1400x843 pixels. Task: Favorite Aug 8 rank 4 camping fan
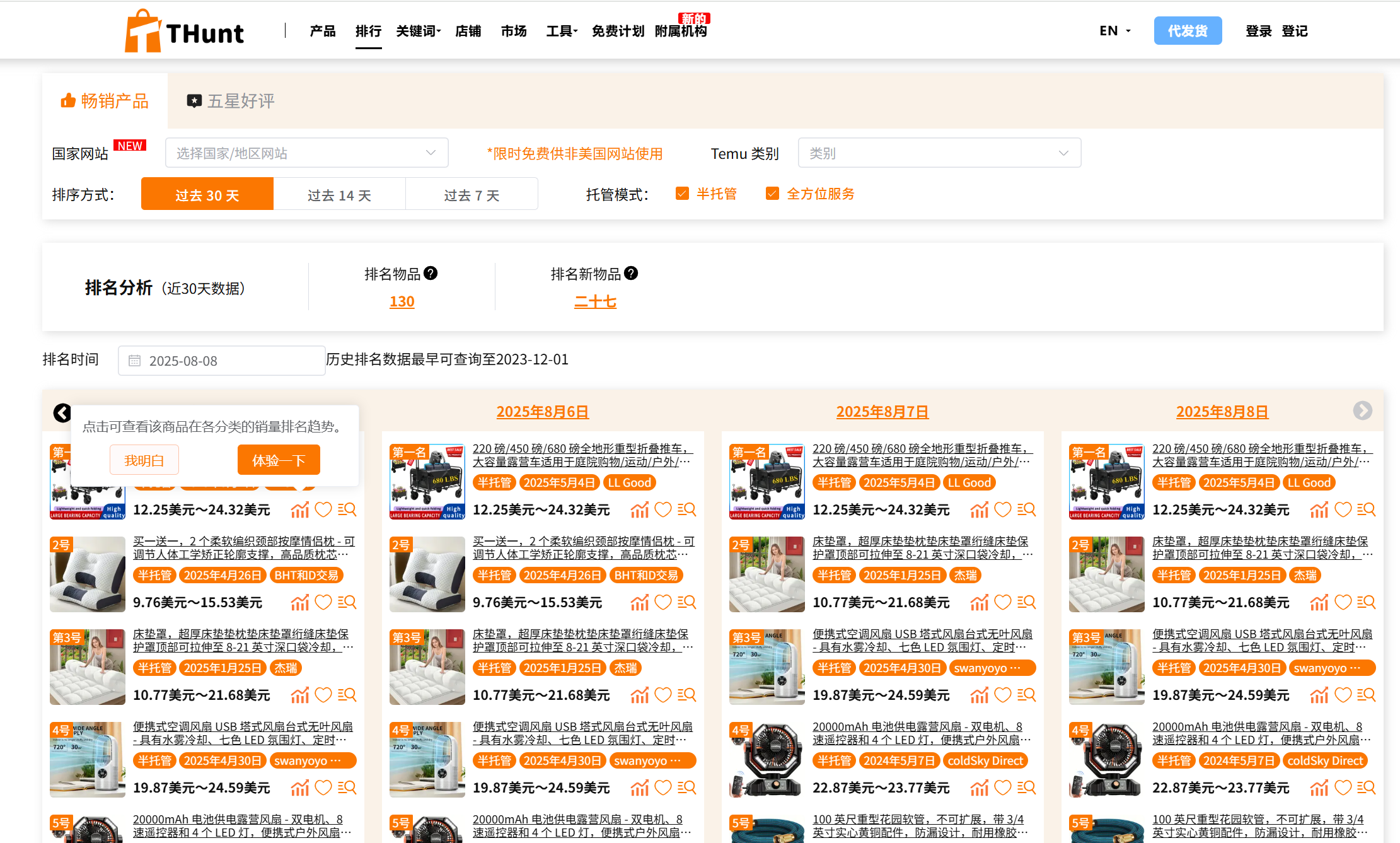coord(1343,788)
